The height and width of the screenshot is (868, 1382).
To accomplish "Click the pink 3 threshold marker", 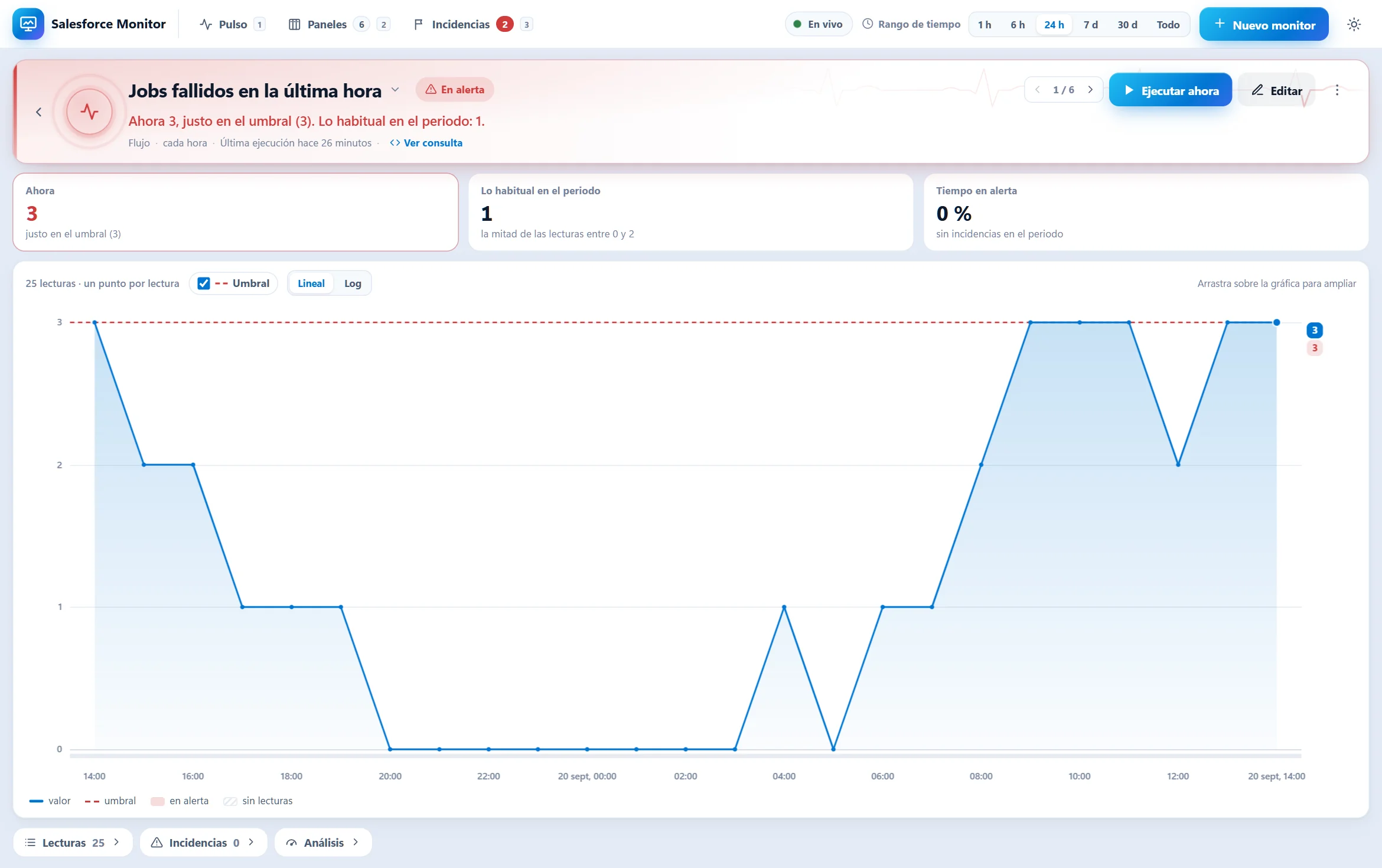I will coord(1314,348).
